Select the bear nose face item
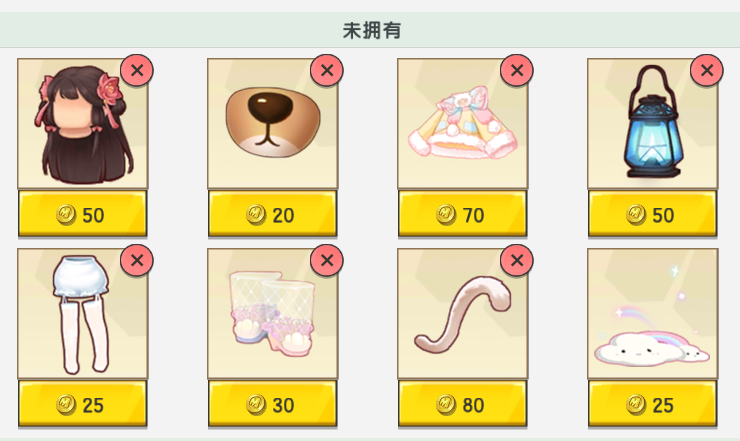 pos(273,124)
